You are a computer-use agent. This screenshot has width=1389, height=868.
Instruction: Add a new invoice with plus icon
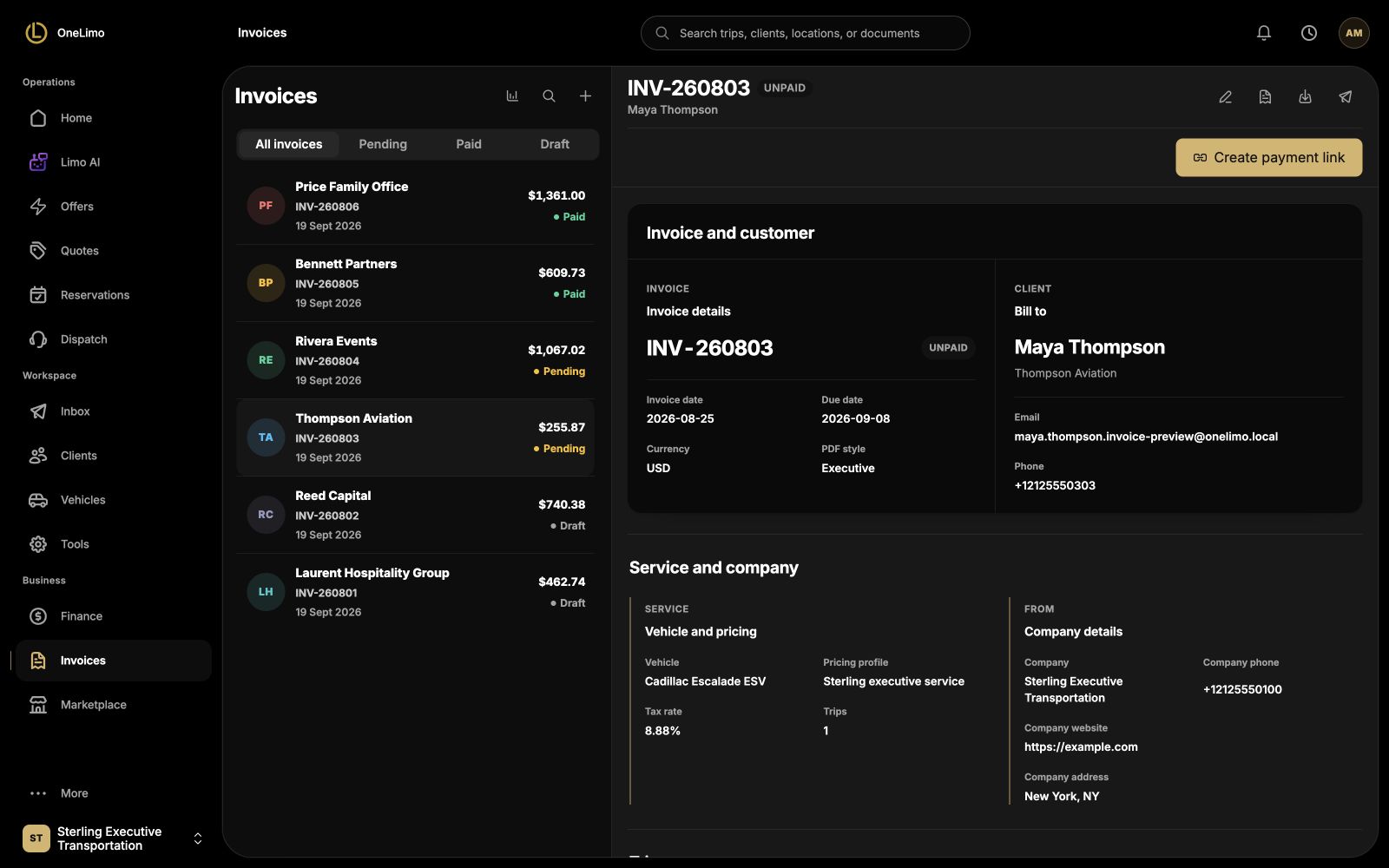pyautogui.click(x=585, y=96)
